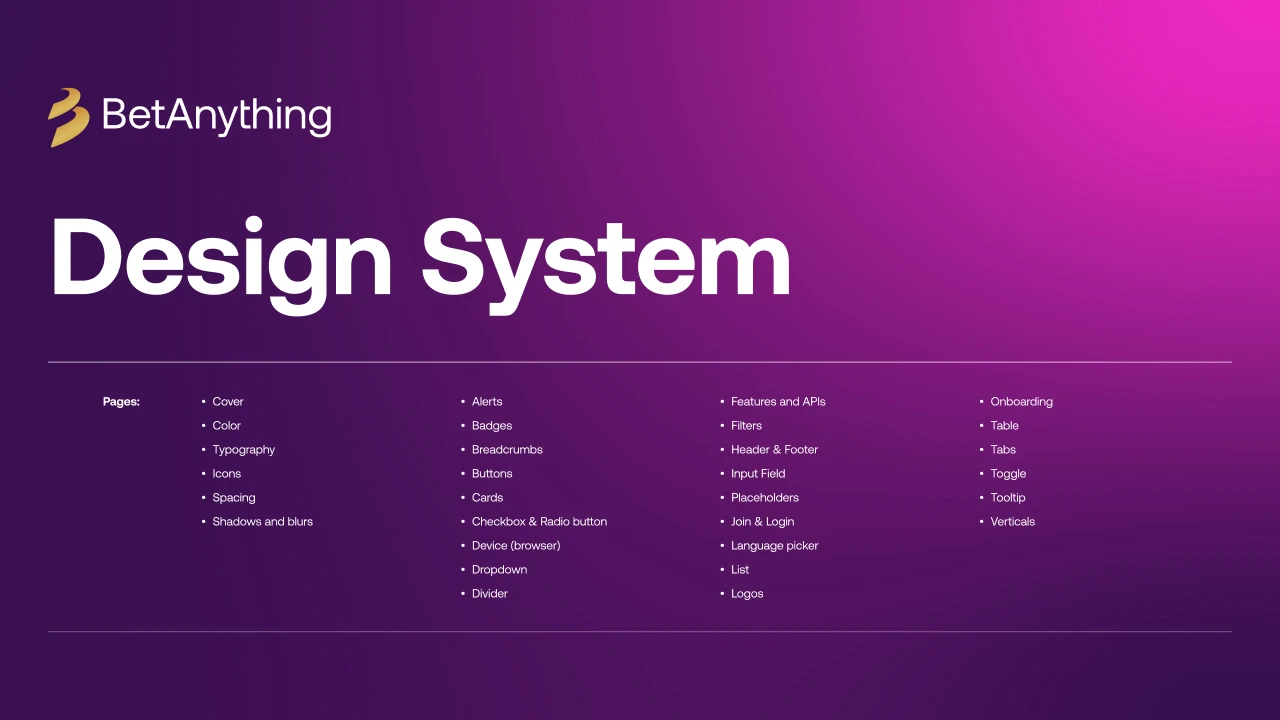Open Features and APIs entry
The image size is (1280, 720).
coord(778,402)
